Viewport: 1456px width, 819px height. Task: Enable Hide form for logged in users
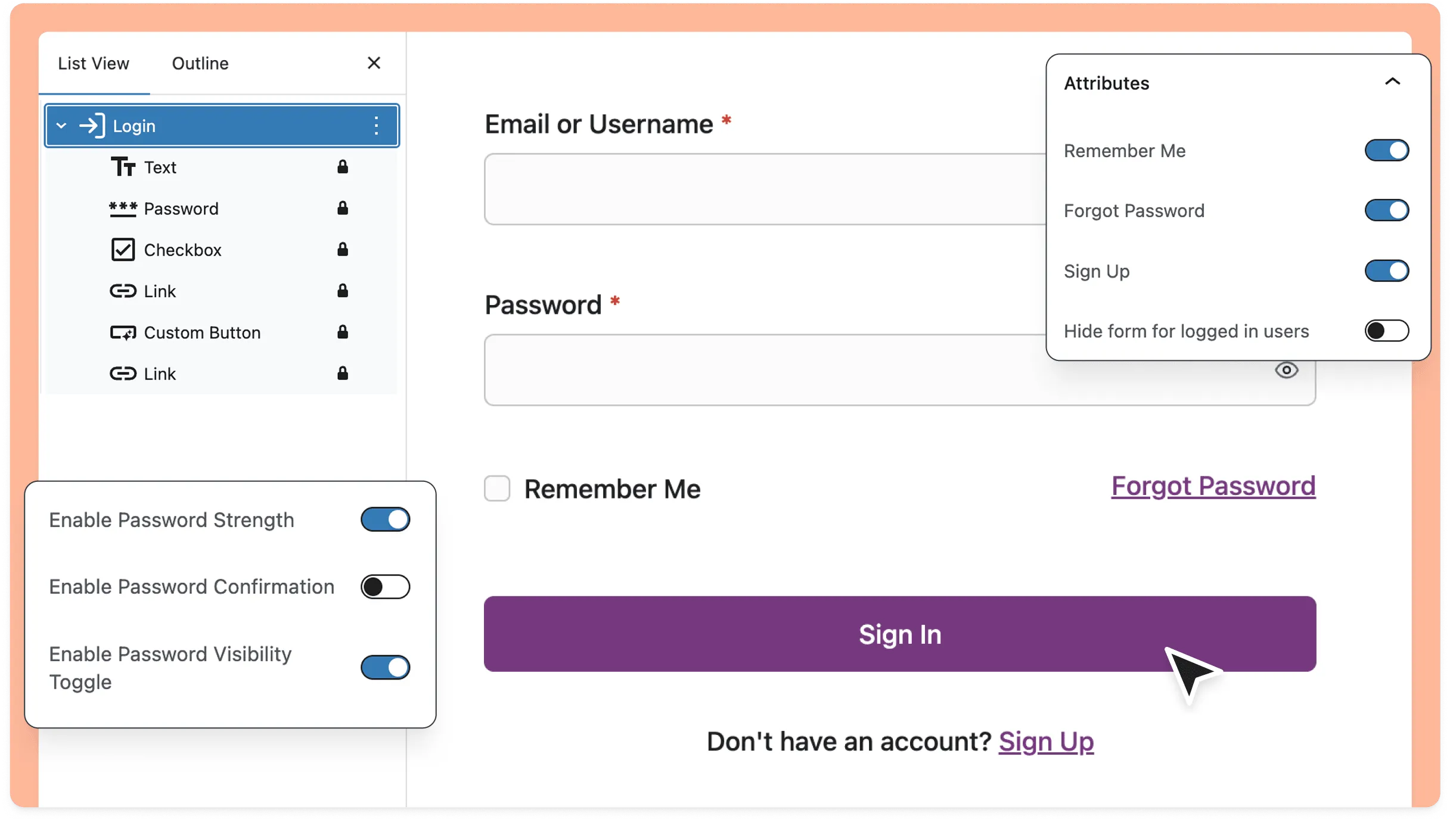(x=1386, y=331)
